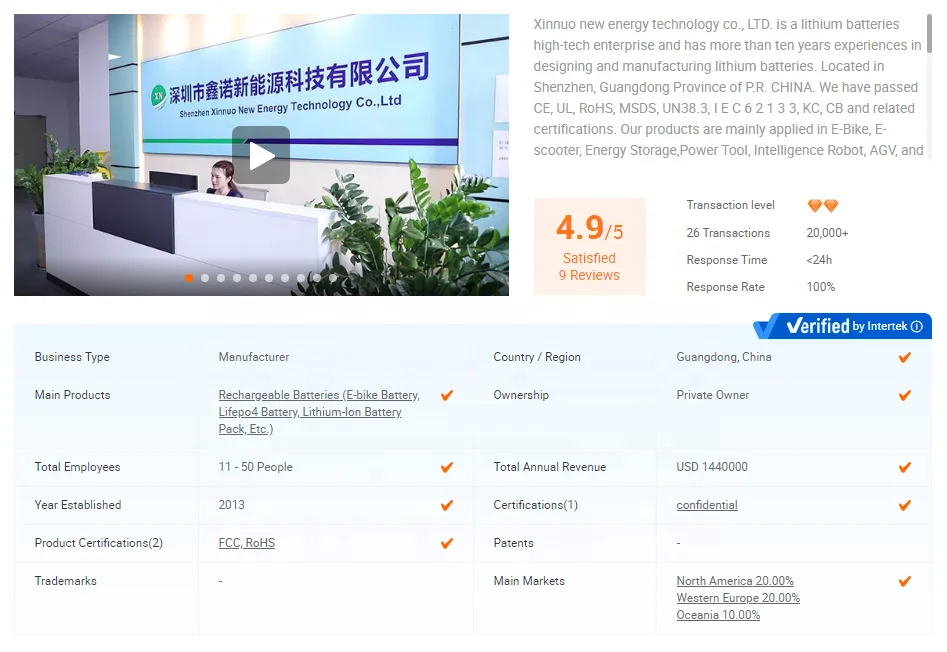
Task: Click the Total Annual Revenue verified checkmark
Action: pos(905,467)
